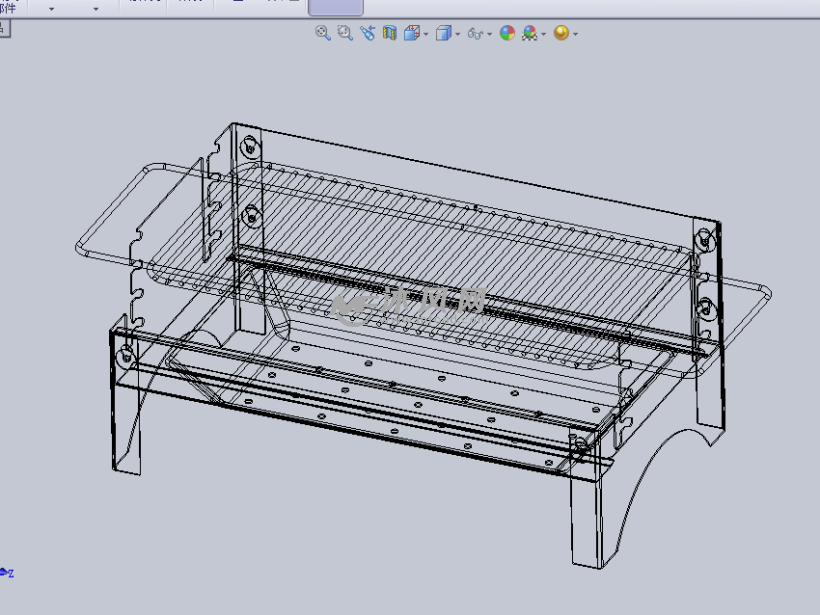Expand the View Orientation dropdown arrow
Viewport: 820px width, 615px height.
[x=426, y=34]
